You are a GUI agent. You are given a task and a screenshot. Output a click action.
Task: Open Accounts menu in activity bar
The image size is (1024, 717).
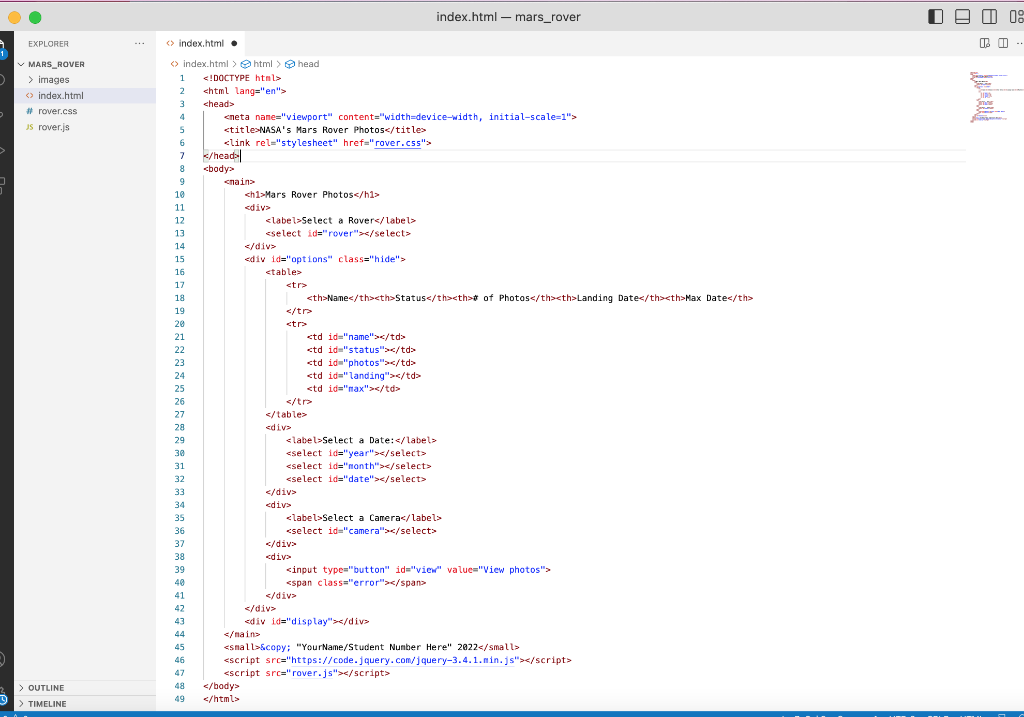[3, 660]
